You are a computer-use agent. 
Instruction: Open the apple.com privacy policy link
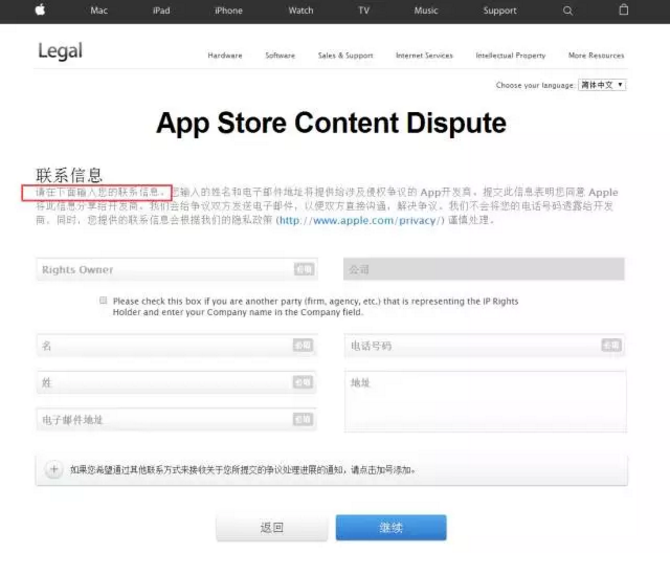click(x=362, y=220)
